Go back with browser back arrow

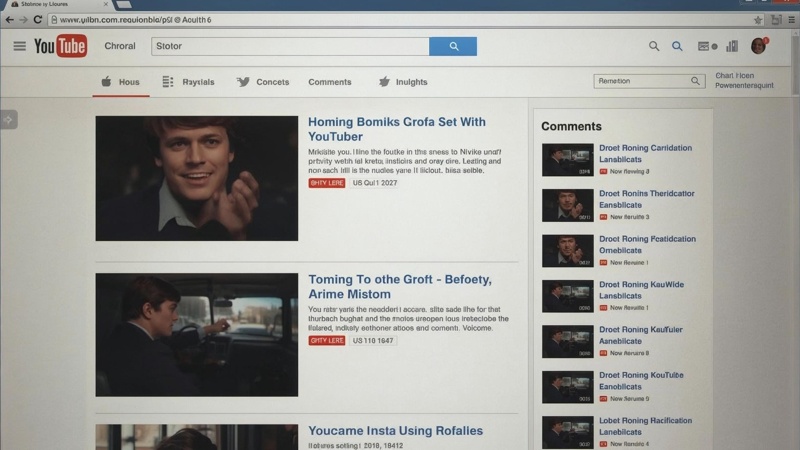coord(10,19)
